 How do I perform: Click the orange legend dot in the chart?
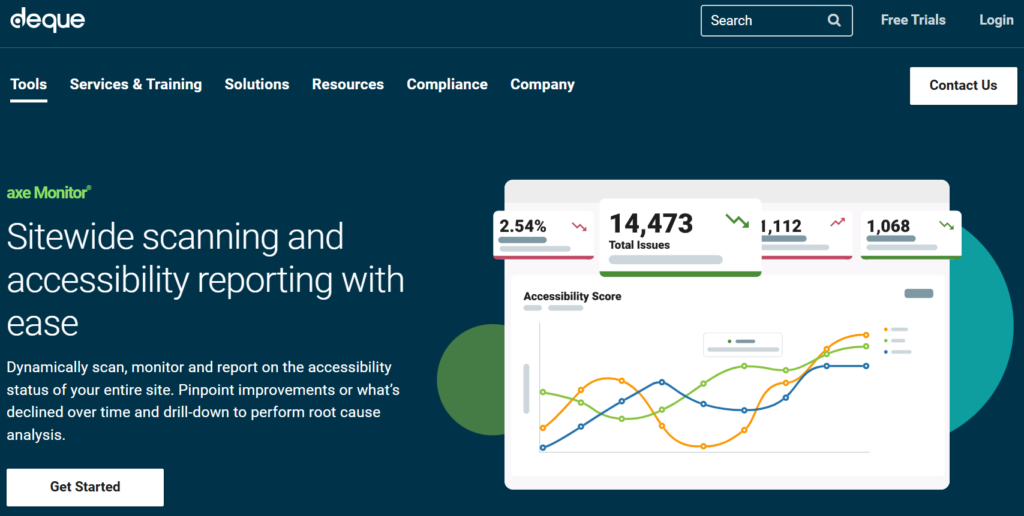885,329
